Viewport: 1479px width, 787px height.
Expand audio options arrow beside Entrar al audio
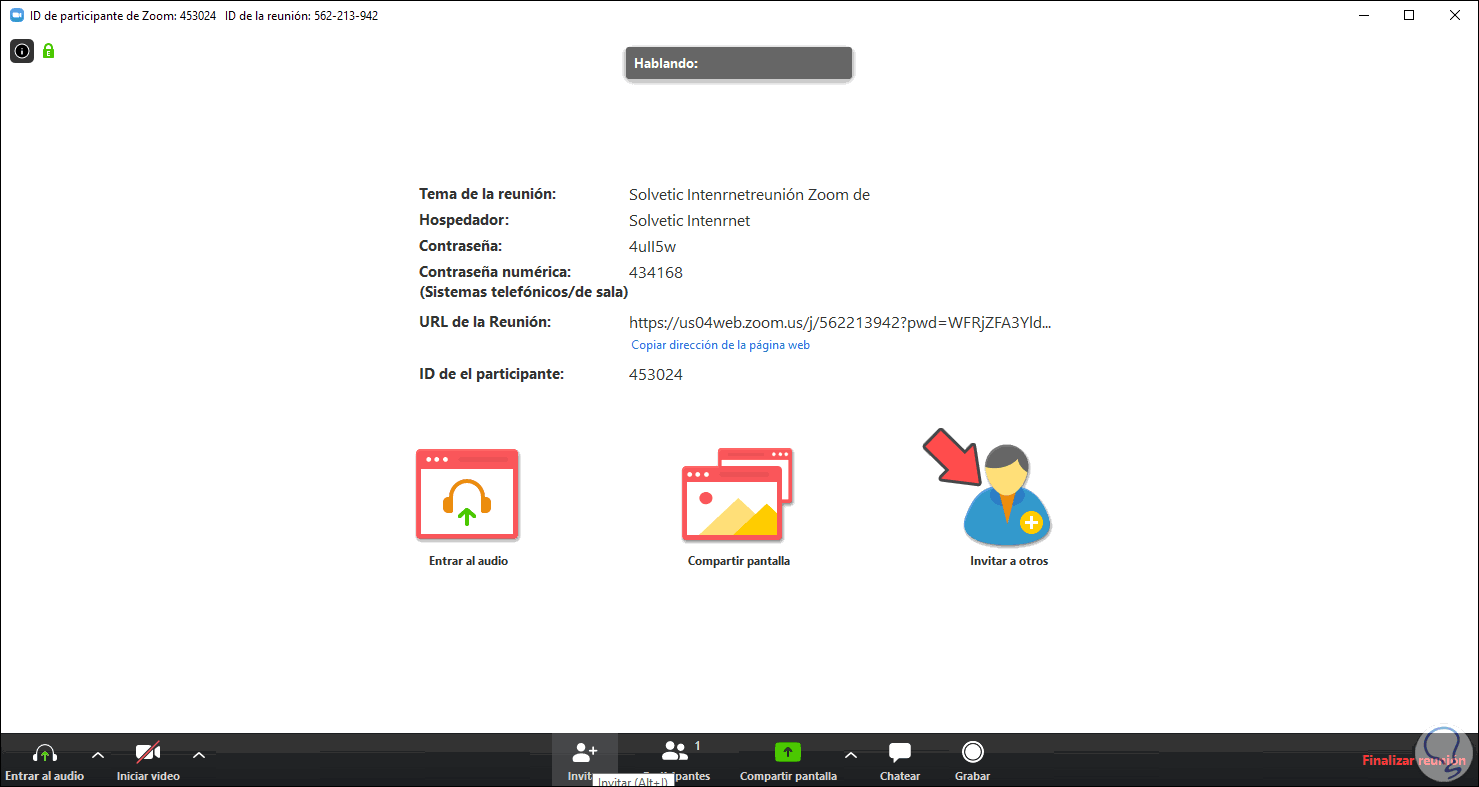98,755
